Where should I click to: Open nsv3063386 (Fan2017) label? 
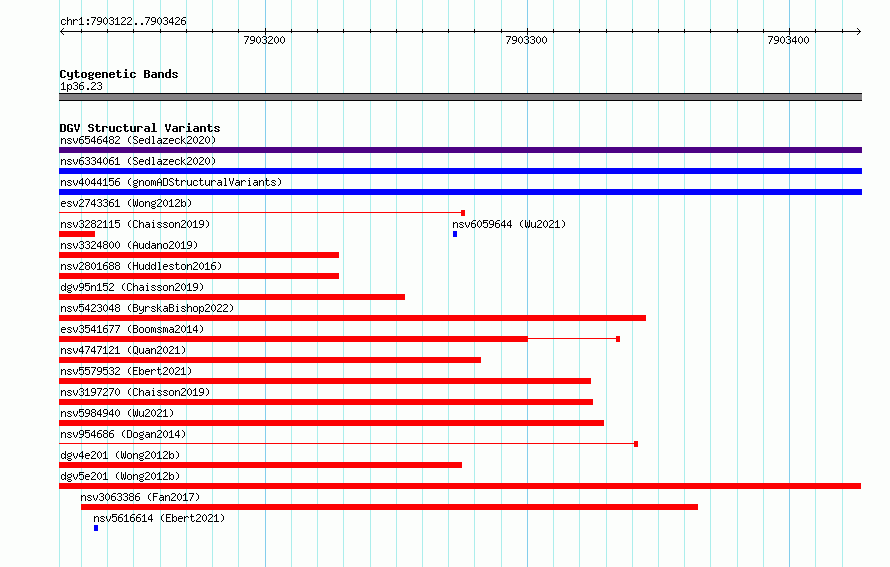tap(140, 497)
